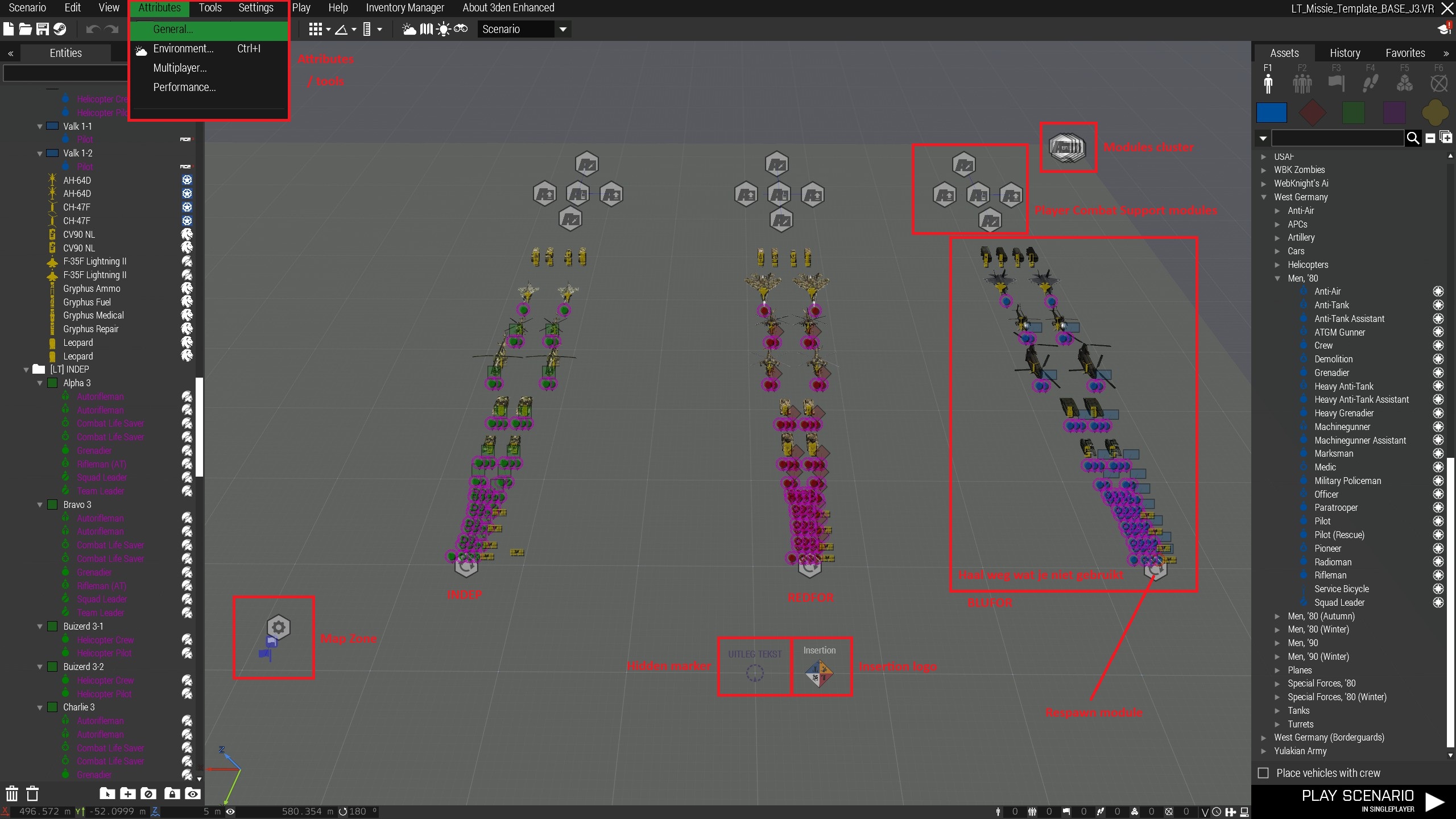Image resolution: width=1456 pixels, height=819 pixels.
Task: Create a new scenario with the blank page icon
Action: [9, 29]
